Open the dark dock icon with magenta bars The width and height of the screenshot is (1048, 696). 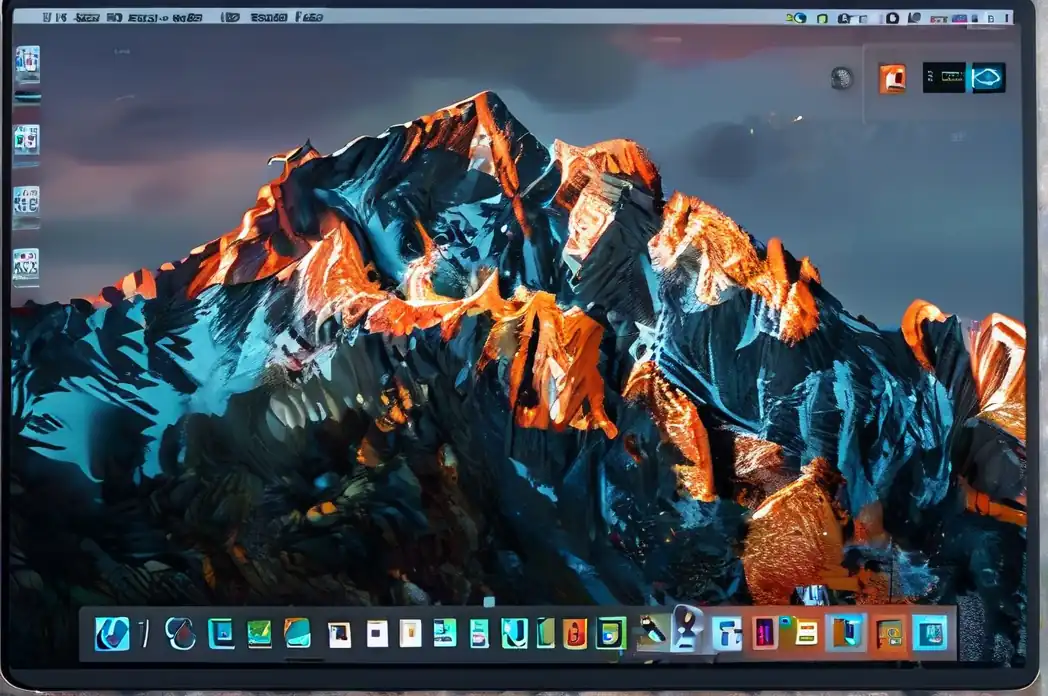(764, 633)
